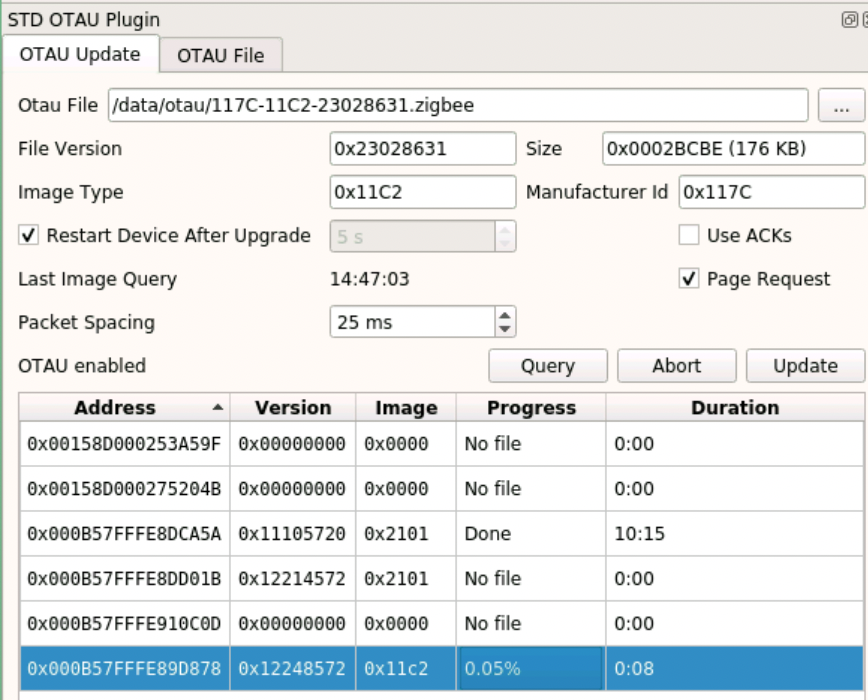Click the OTAU enabled status text
Image resolution: width=868 pixels, height=700 pixels.
82,366
